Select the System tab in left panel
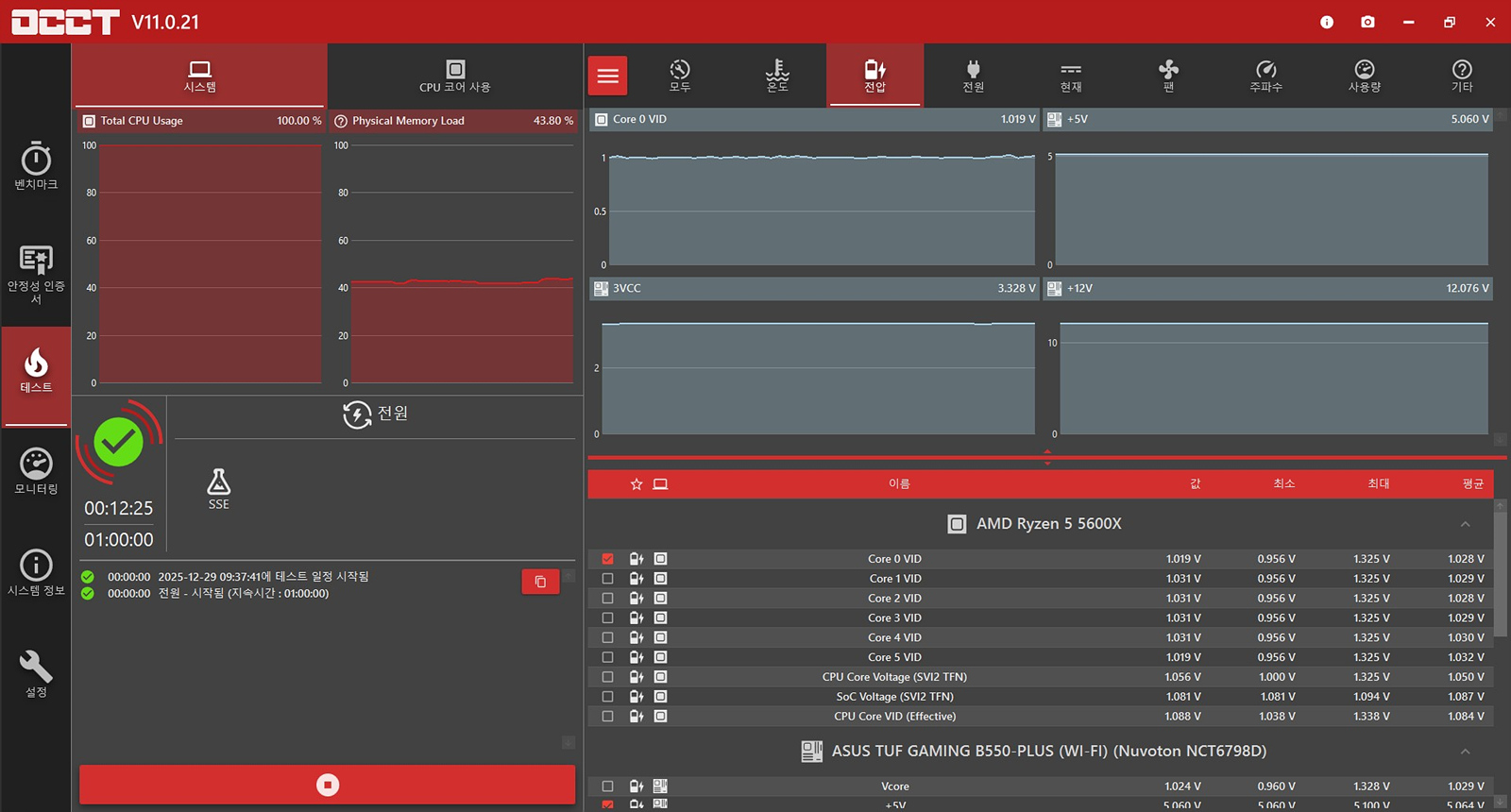 coord(200,76)
